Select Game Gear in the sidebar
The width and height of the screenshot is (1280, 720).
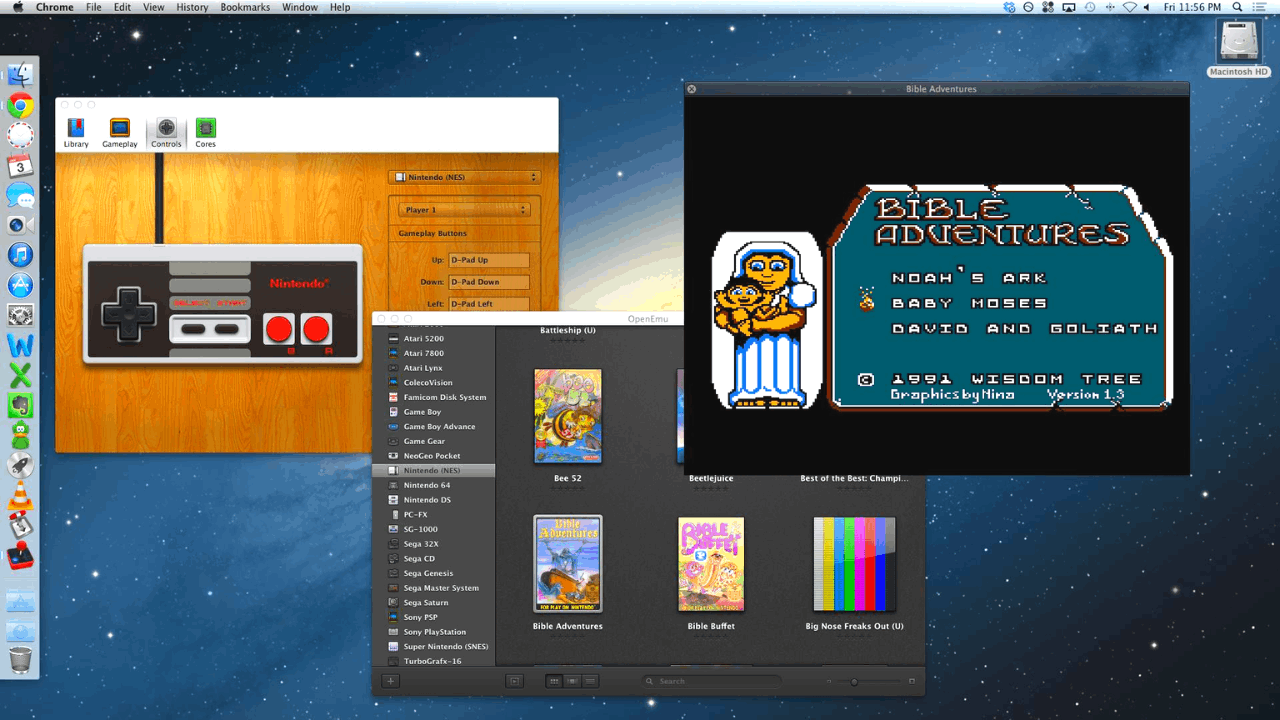point(434,441)
